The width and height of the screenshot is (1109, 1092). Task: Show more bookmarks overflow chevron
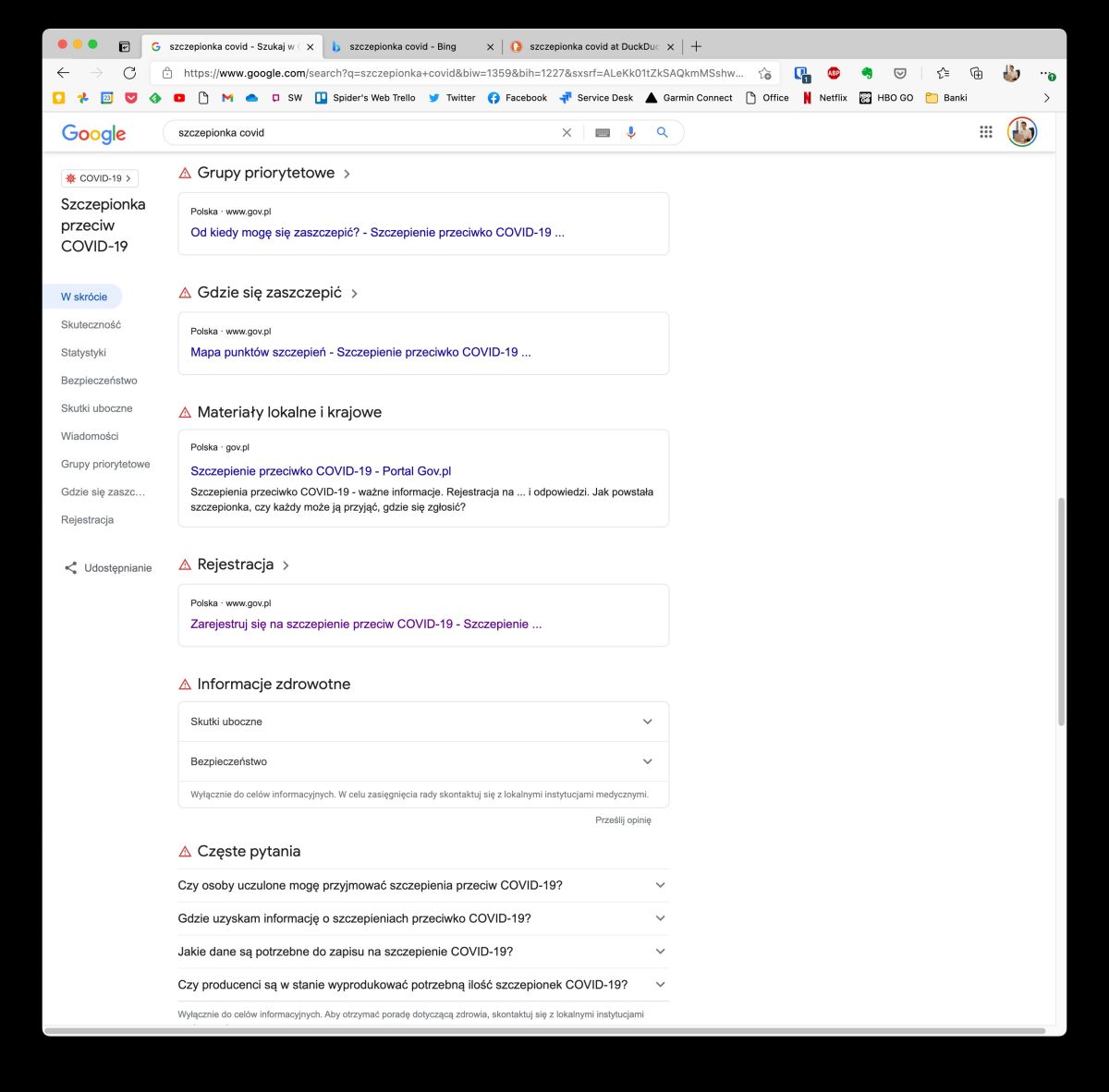[1046, 98]
